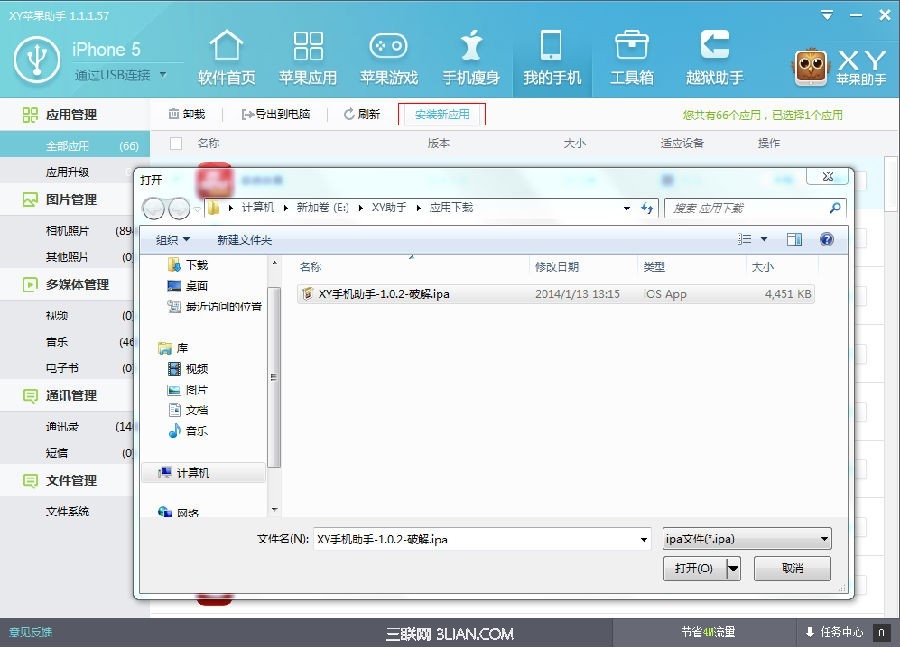
Task: Open the 工具箱 toolbox icon
Action: [x=631, y=58]
